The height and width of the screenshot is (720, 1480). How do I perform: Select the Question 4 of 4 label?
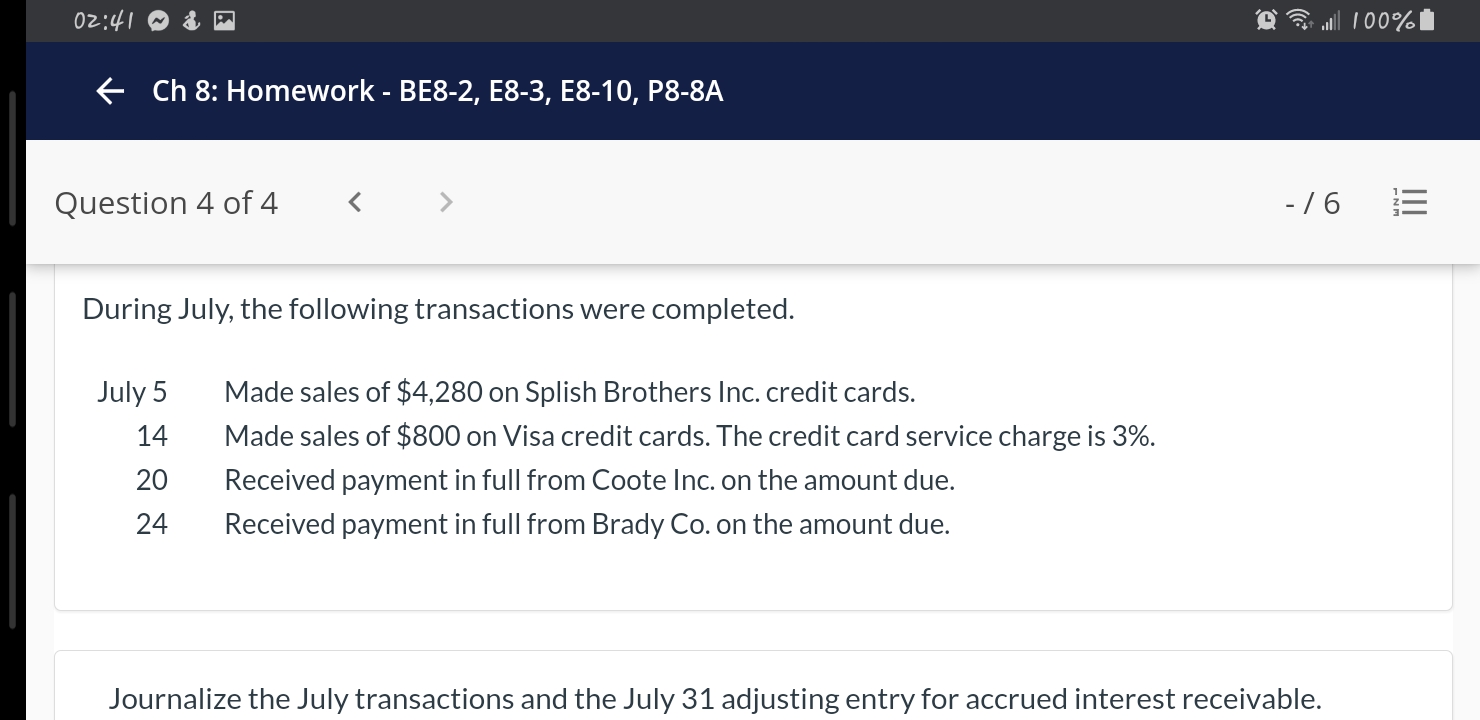pos(166,202)
